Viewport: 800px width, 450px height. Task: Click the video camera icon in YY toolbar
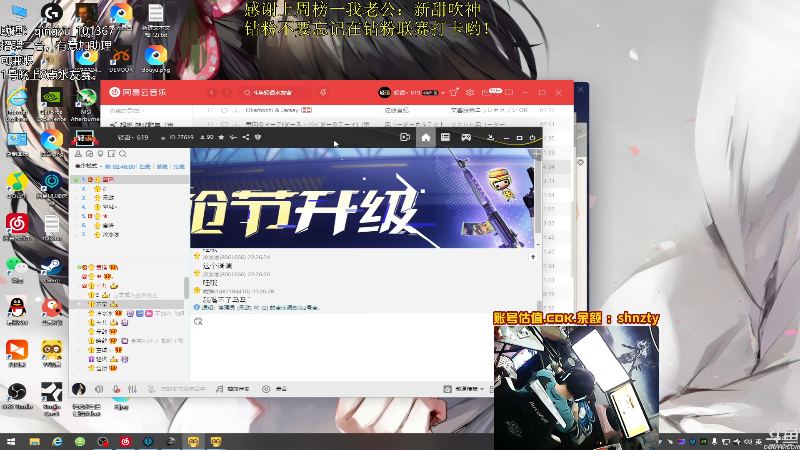coord(405,137)
